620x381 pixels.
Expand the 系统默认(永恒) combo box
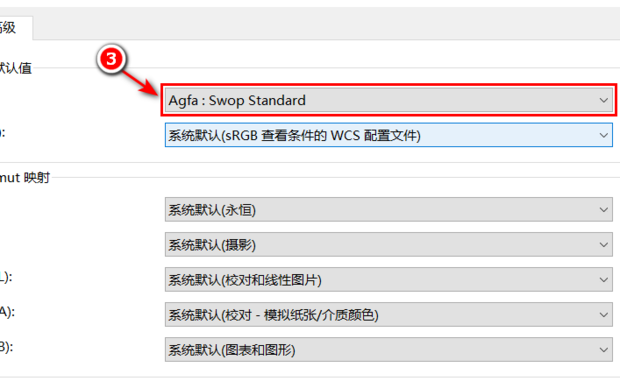(x=388, y=209)
